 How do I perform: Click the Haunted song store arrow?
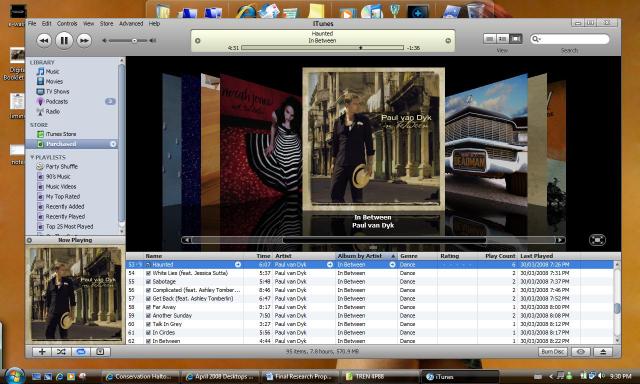pos(238,264)
